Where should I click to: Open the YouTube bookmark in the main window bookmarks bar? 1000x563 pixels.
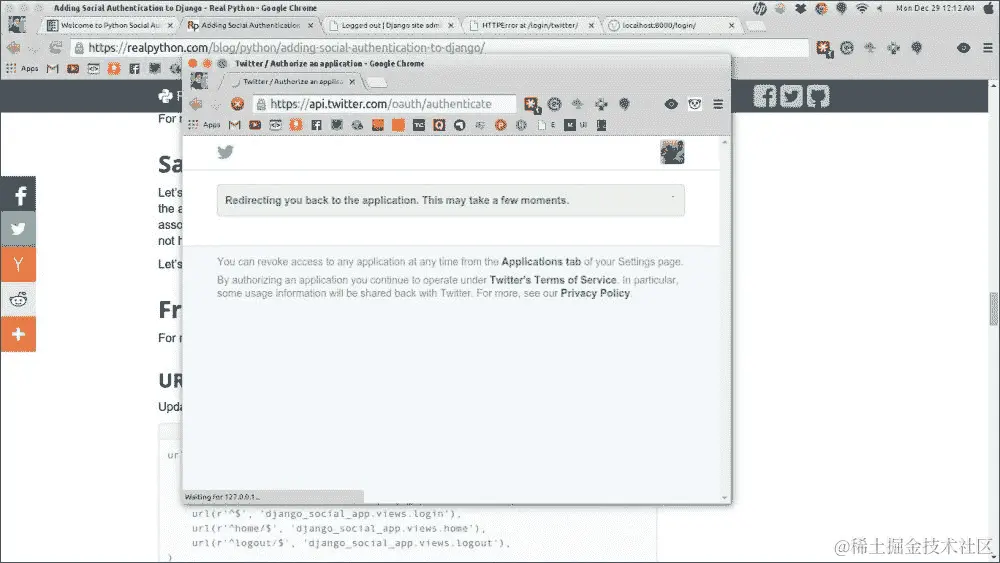click(73, 68)
